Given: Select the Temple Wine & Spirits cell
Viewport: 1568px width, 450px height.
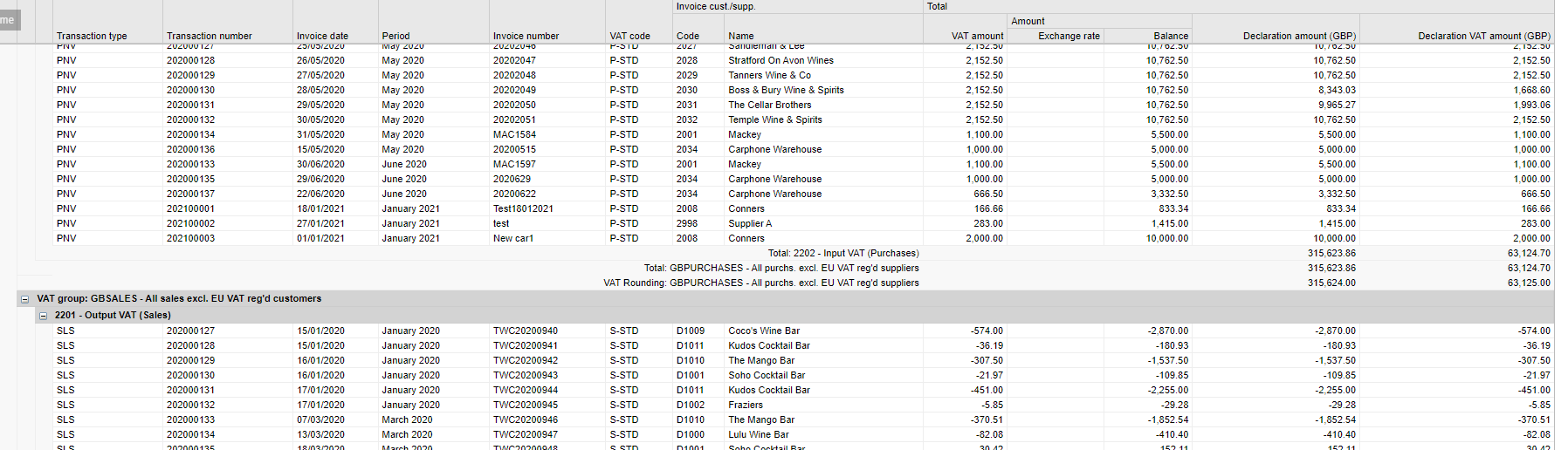Looking at the screenshot, I should [775, 119].
